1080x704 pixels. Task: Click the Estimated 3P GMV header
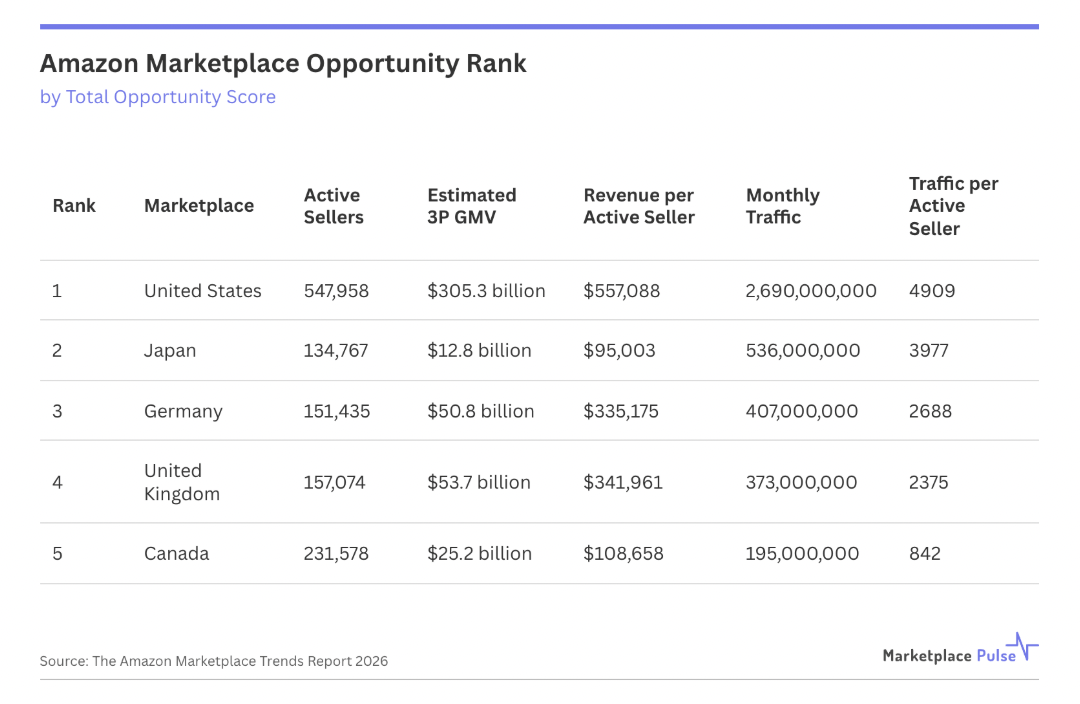[x=472, y=206]
